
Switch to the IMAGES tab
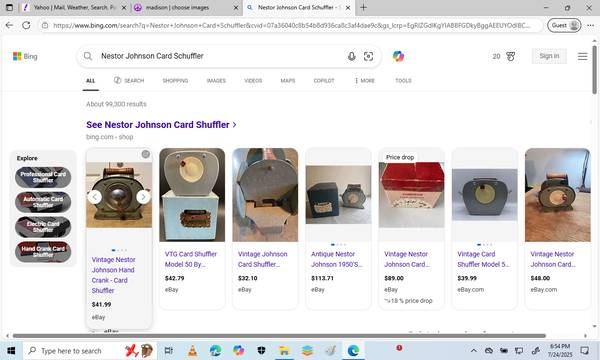216,81
